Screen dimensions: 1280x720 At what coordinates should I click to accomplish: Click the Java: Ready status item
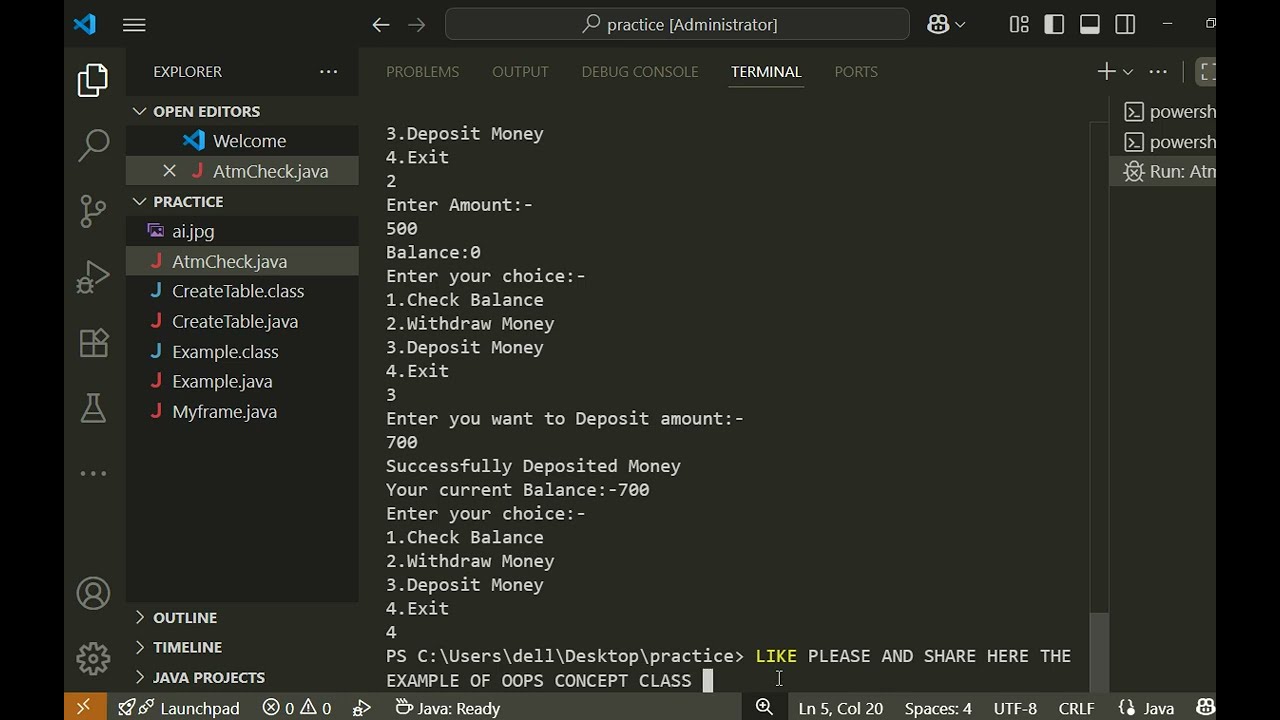[448, 707]
